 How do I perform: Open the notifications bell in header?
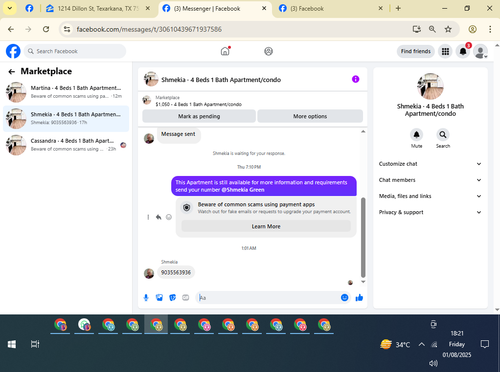463,51
